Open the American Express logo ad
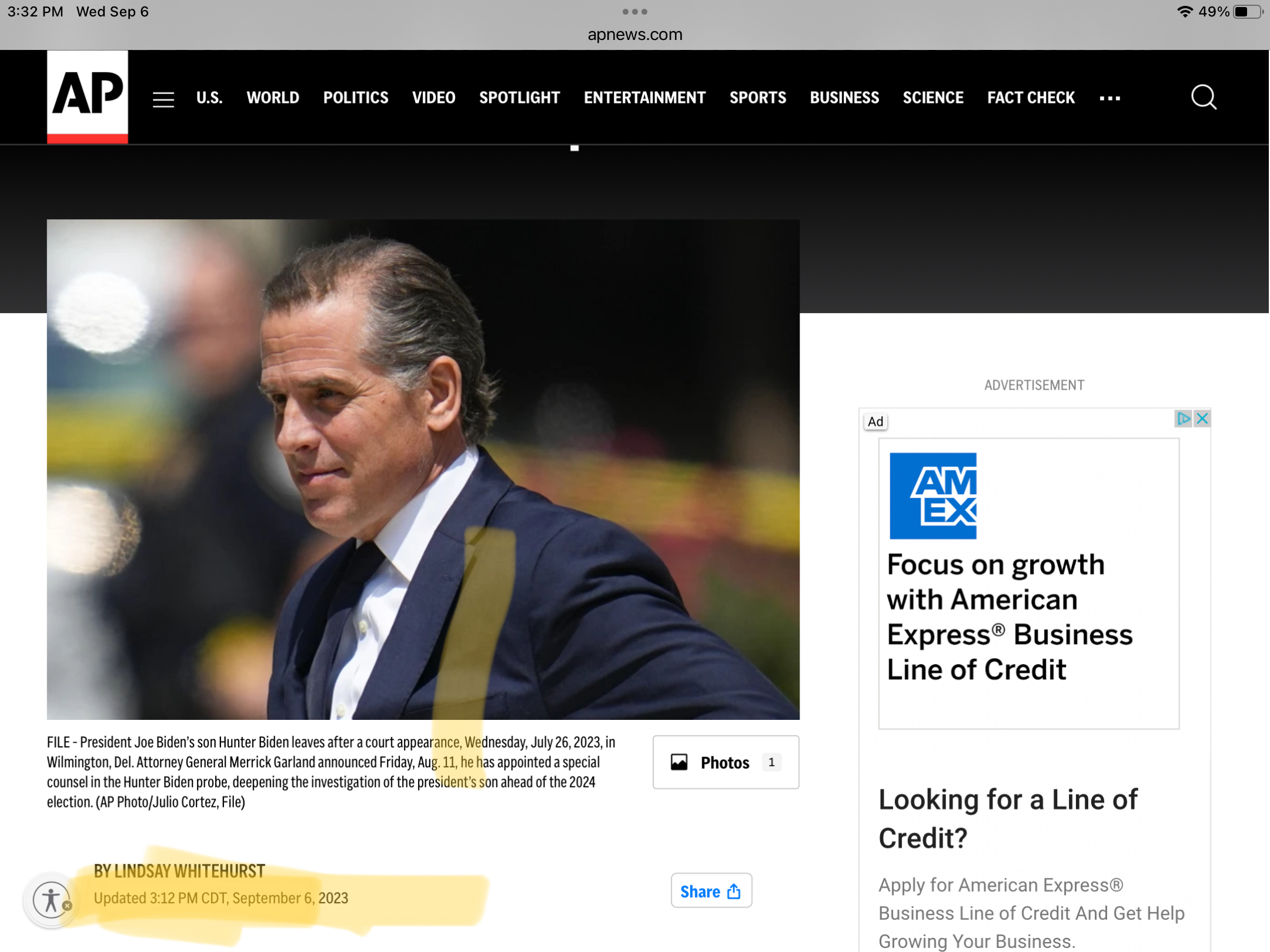1270x952 pixels. (x=933, y=495)
